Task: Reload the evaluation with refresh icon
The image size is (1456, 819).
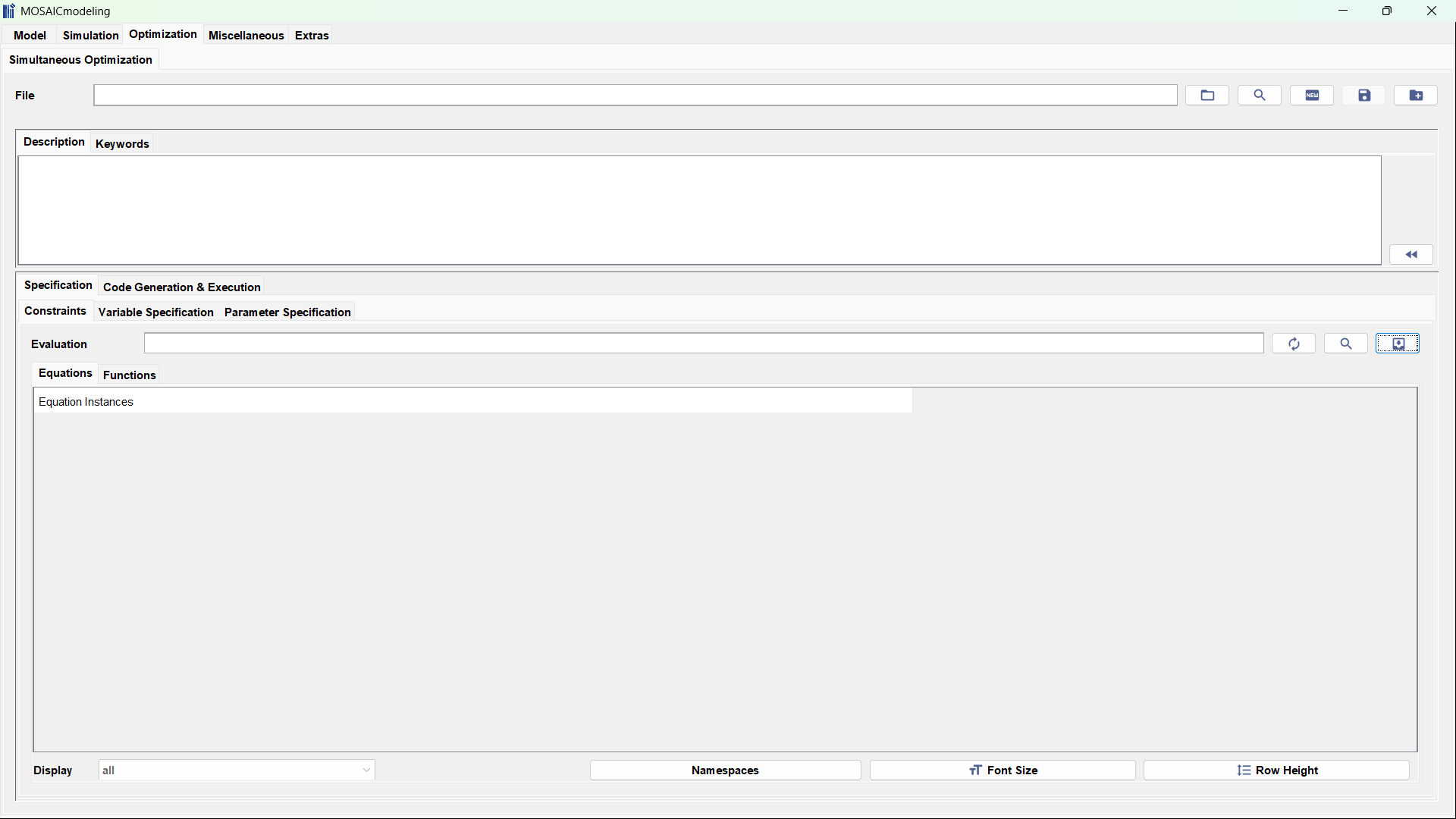Action: 1294,344
